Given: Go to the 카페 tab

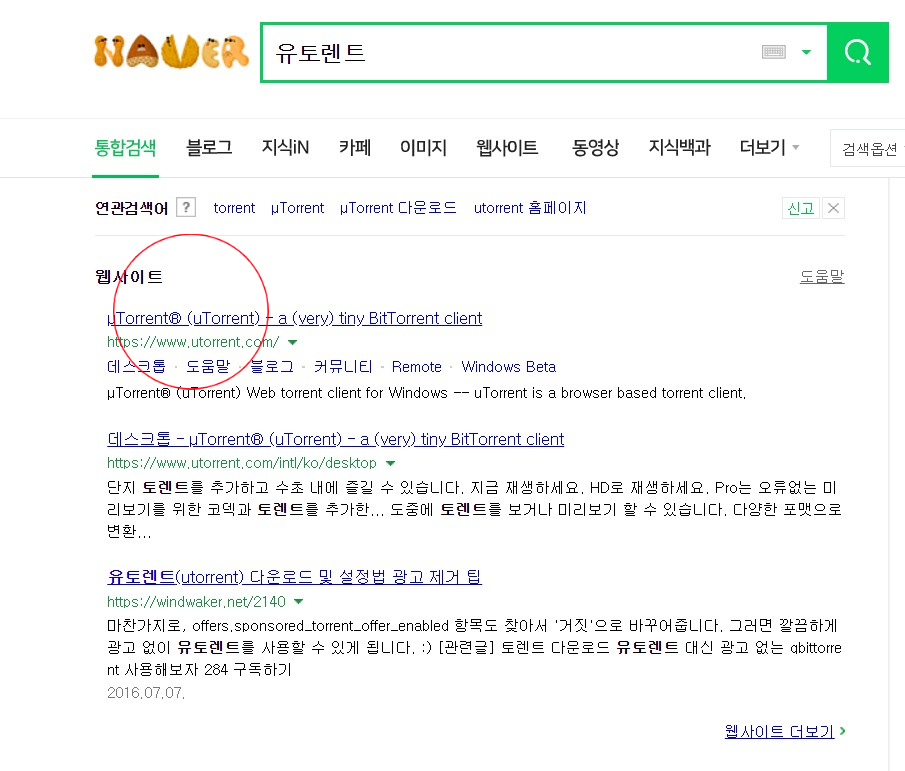Looking at the screenshot, I should [x=355, y=148].
